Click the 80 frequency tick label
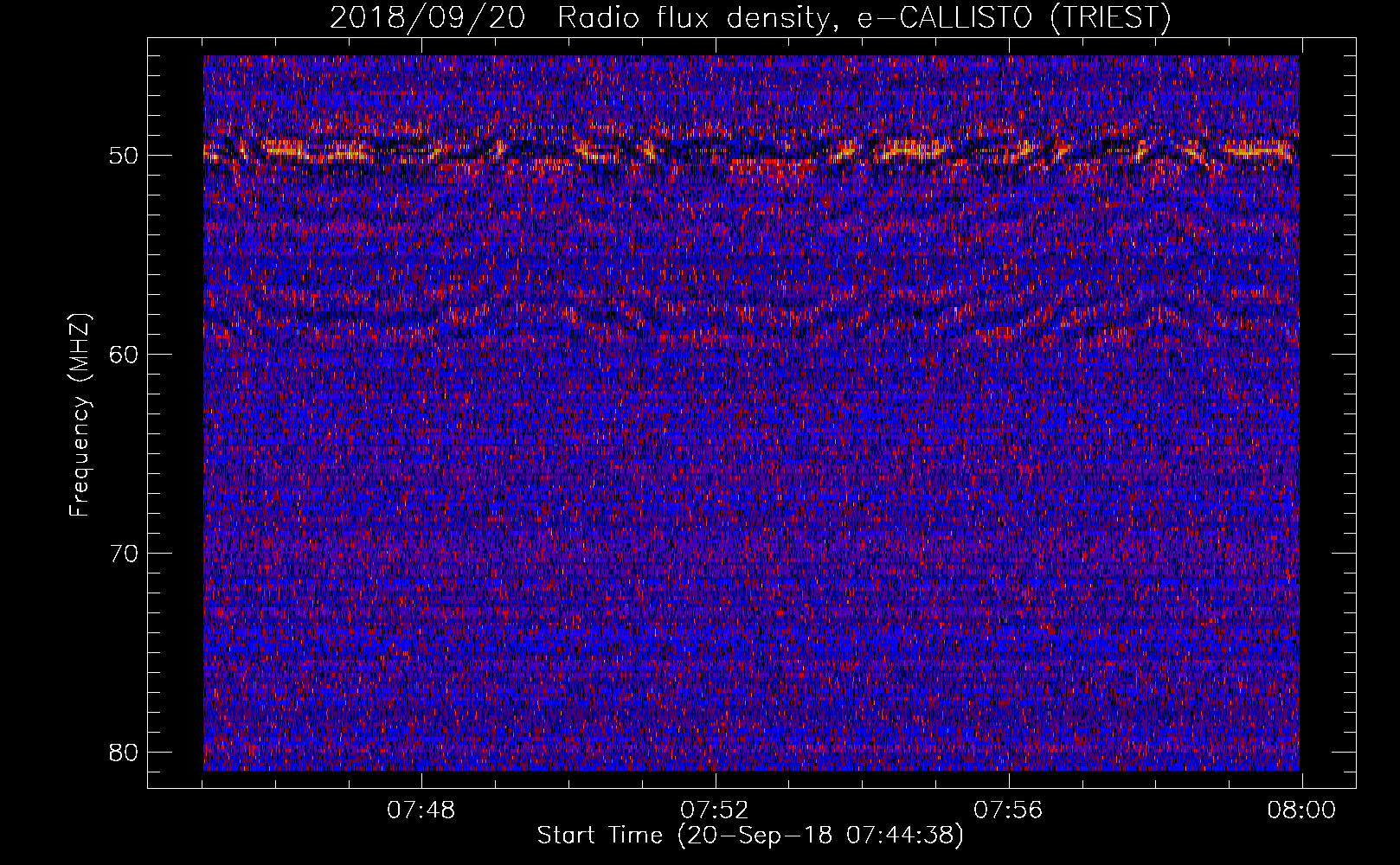Viewport: 1400px width, 865px height. [124, 753]
